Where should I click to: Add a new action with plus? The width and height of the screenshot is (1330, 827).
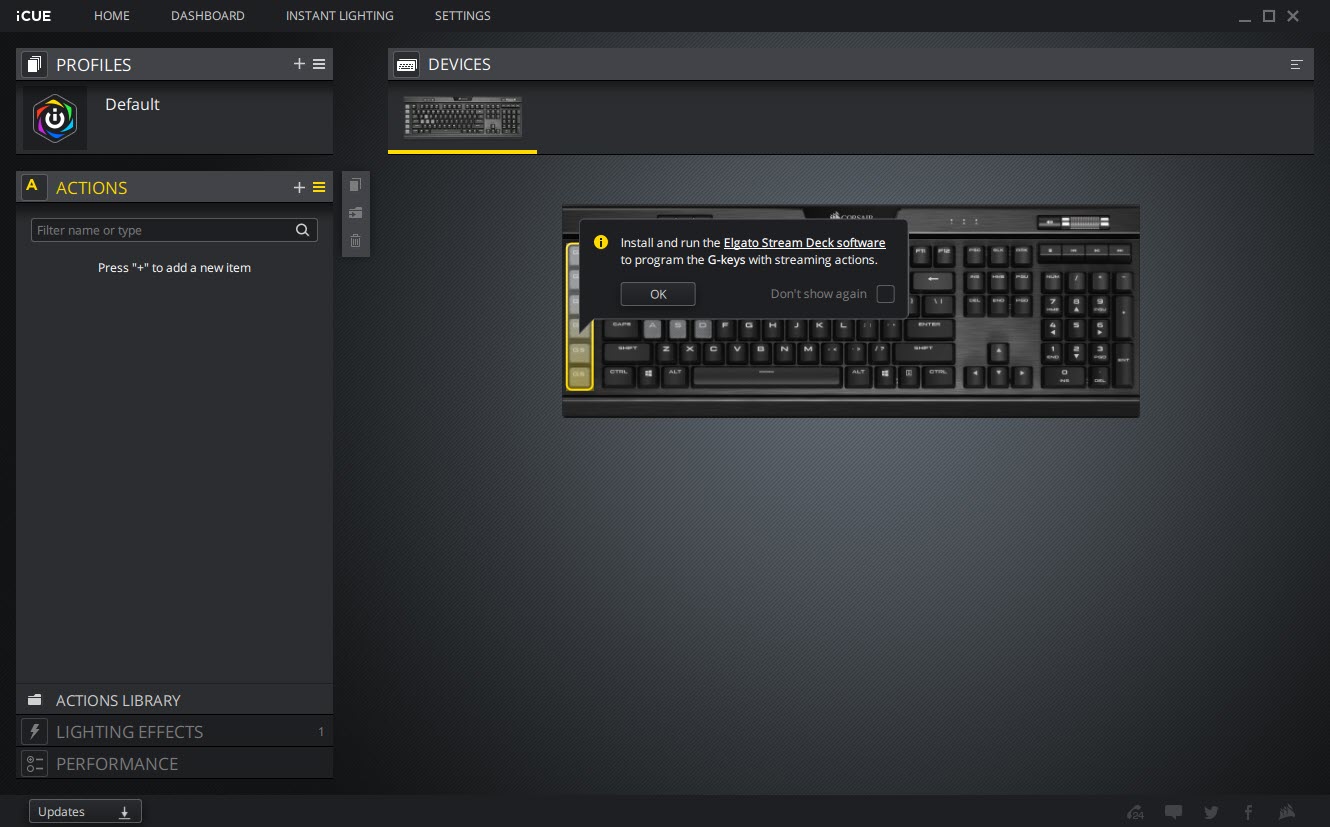pos(299,187)
